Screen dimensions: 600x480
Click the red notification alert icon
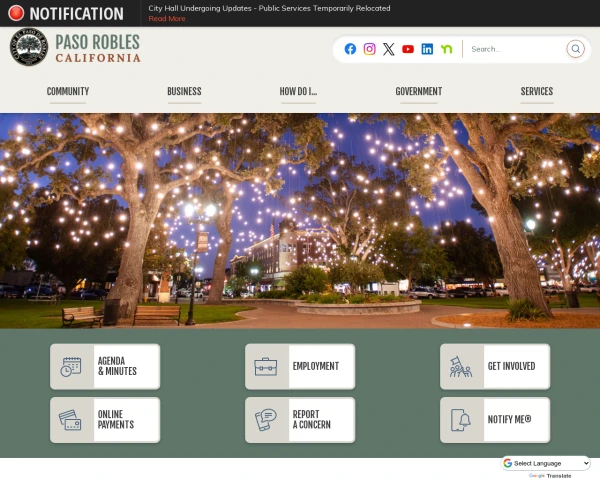tap(16, 13)
